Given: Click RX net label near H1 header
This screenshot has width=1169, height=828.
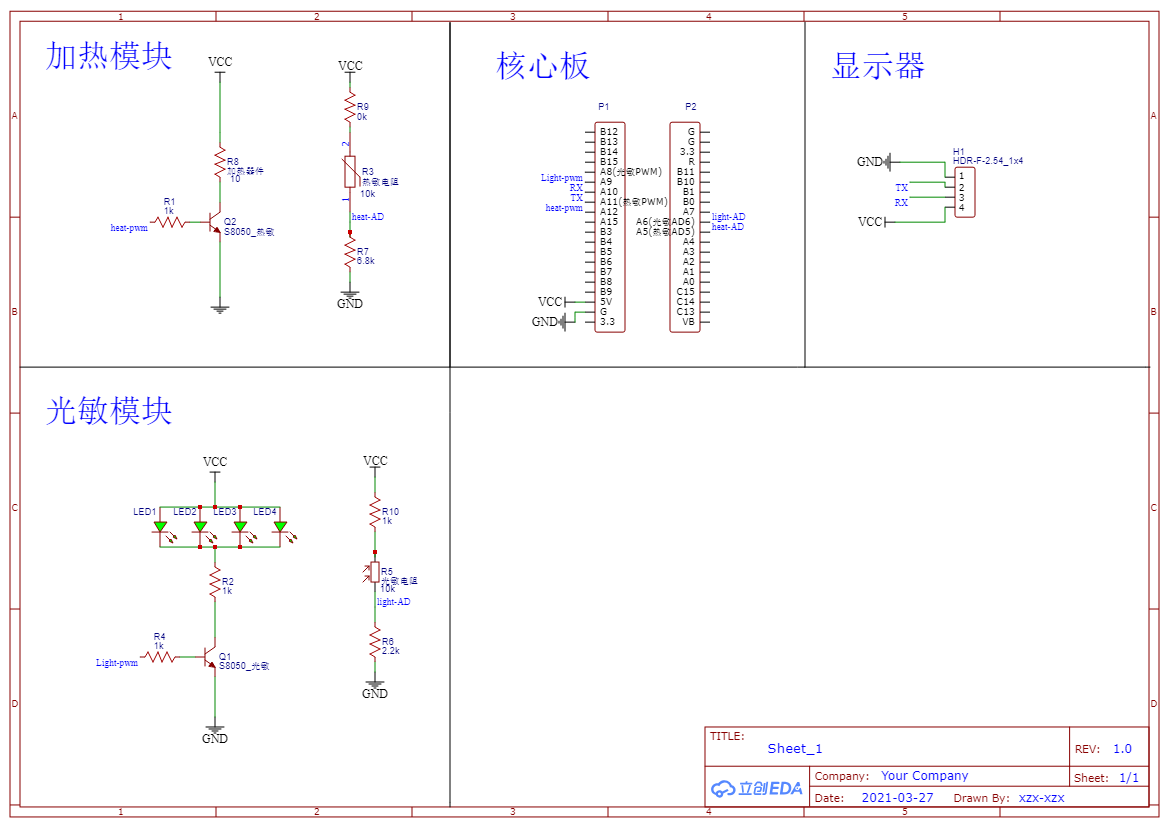Looking at the screenshot, I should (x=901, y=203).
